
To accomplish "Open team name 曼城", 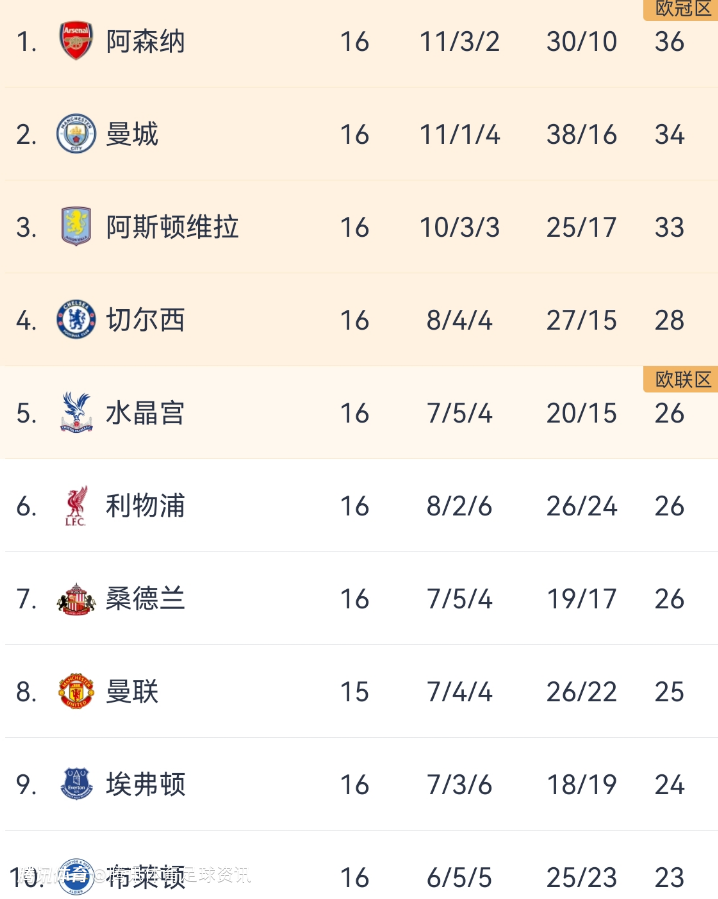I will pyautogui.click(x=132, y=134).
